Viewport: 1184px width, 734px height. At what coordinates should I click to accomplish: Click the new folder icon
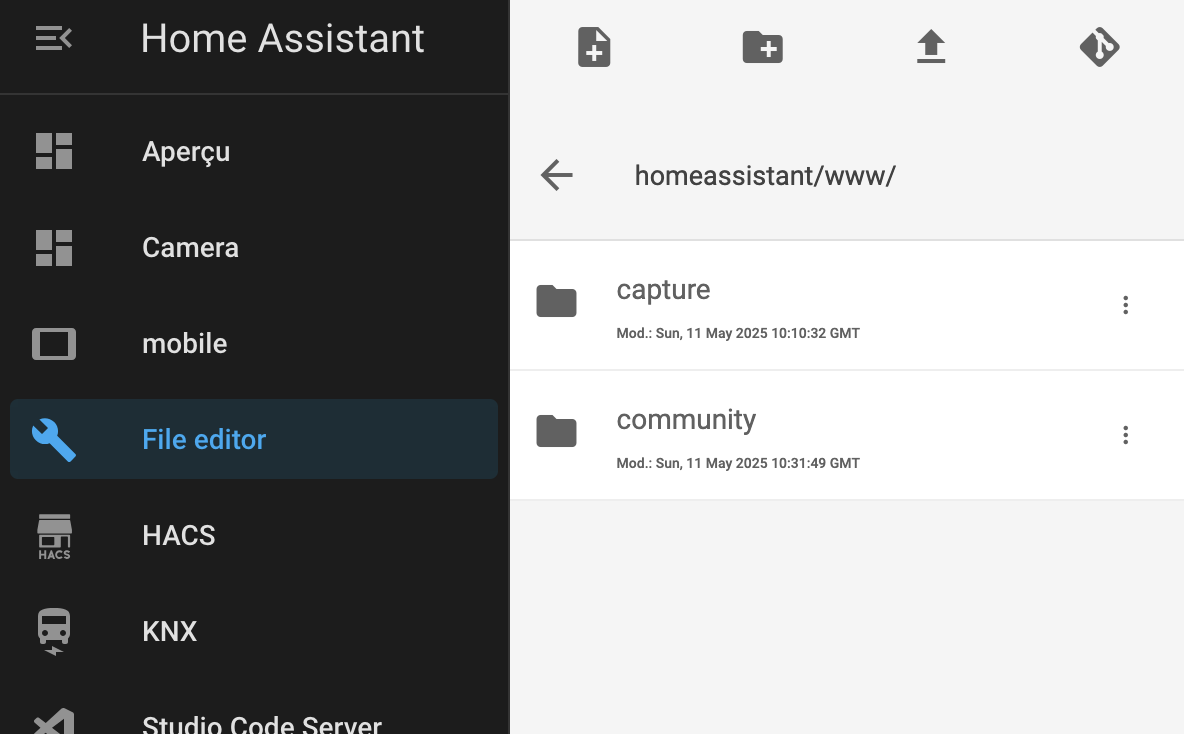[x=762, y=47]
